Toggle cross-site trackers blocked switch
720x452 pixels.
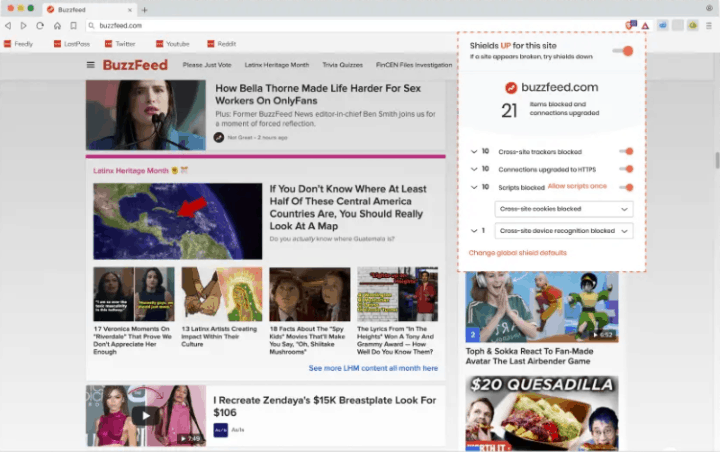[x=626, y=151]
